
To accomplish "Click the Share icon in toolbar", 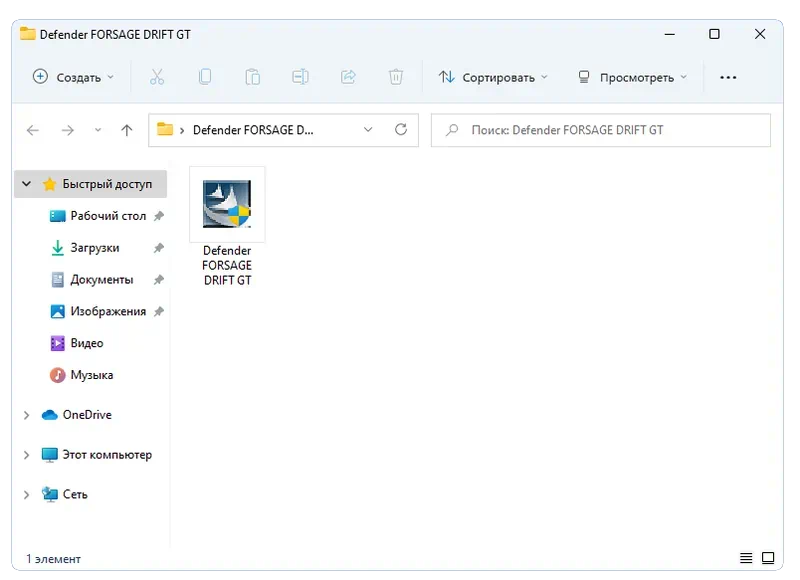I will tap(348, 78).
